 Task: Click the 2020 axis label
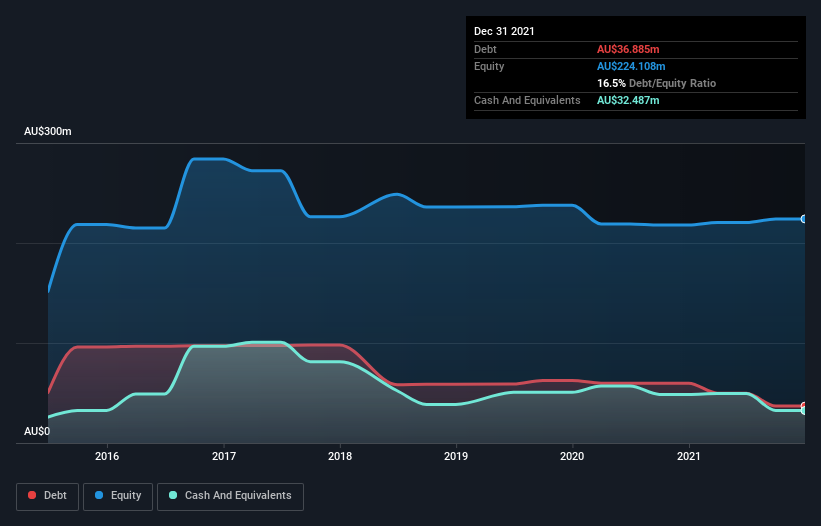coord(572,456)
